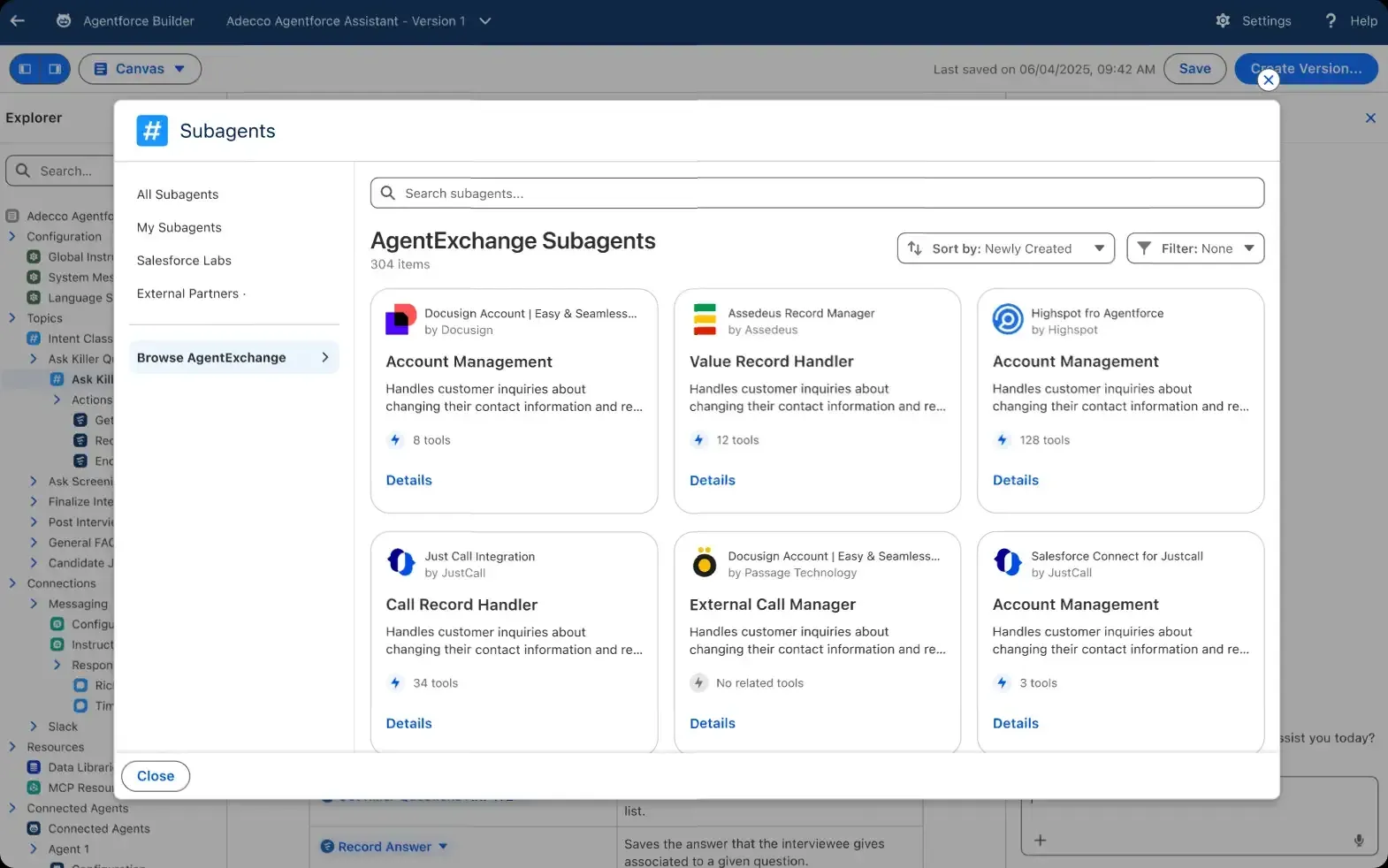This screenshot has height=868, width=1388.
Task: Open the Record Answer action dropdown
Action: point(443,847)
